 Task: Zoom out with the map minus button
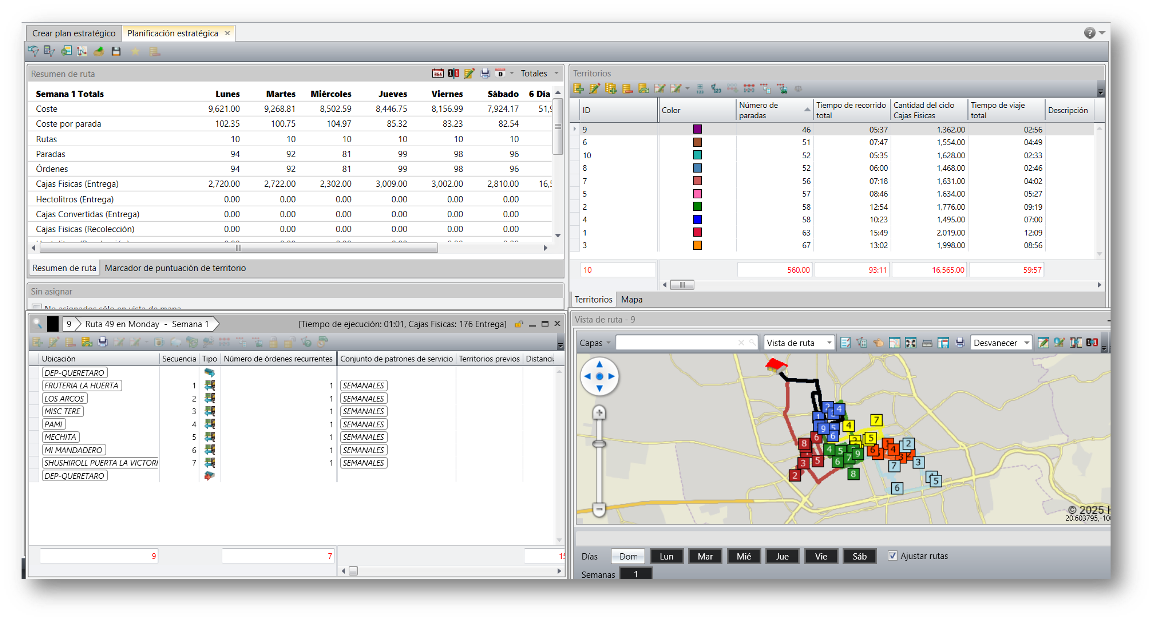click(599, 509)
